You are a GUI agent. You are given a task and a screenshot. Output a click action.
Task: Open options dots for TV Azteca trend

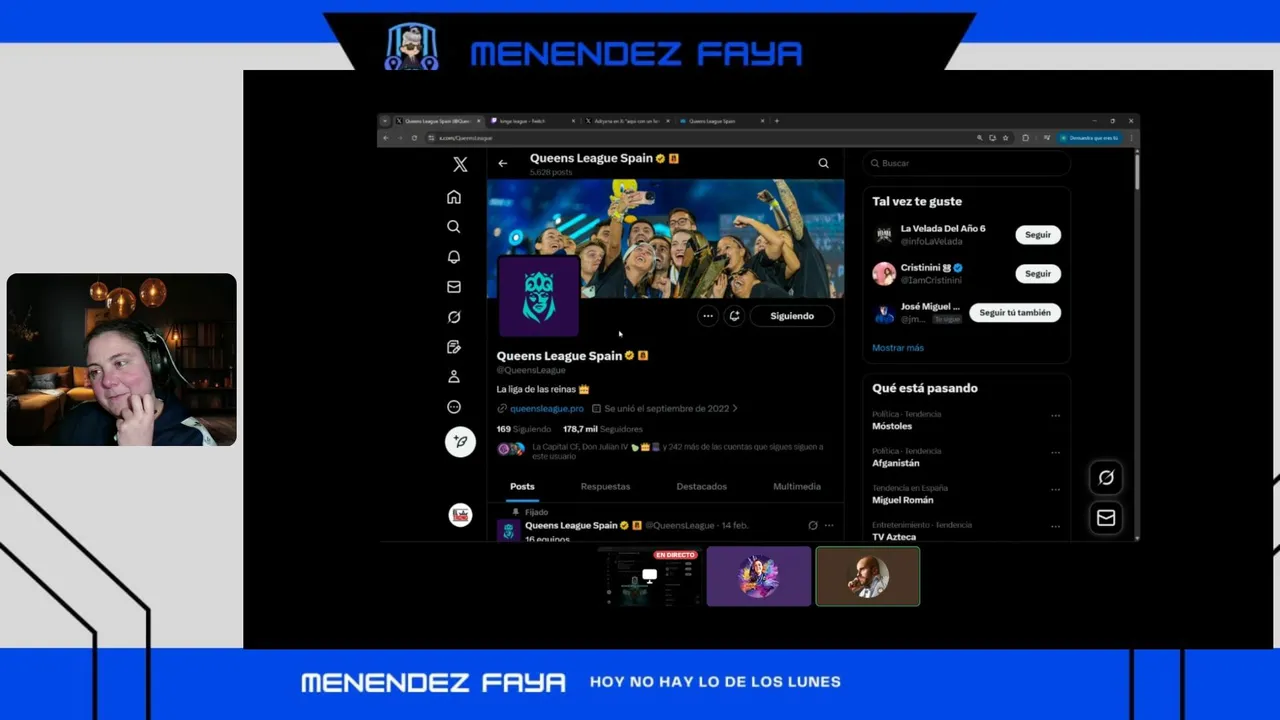click(x=1055, y=527)
